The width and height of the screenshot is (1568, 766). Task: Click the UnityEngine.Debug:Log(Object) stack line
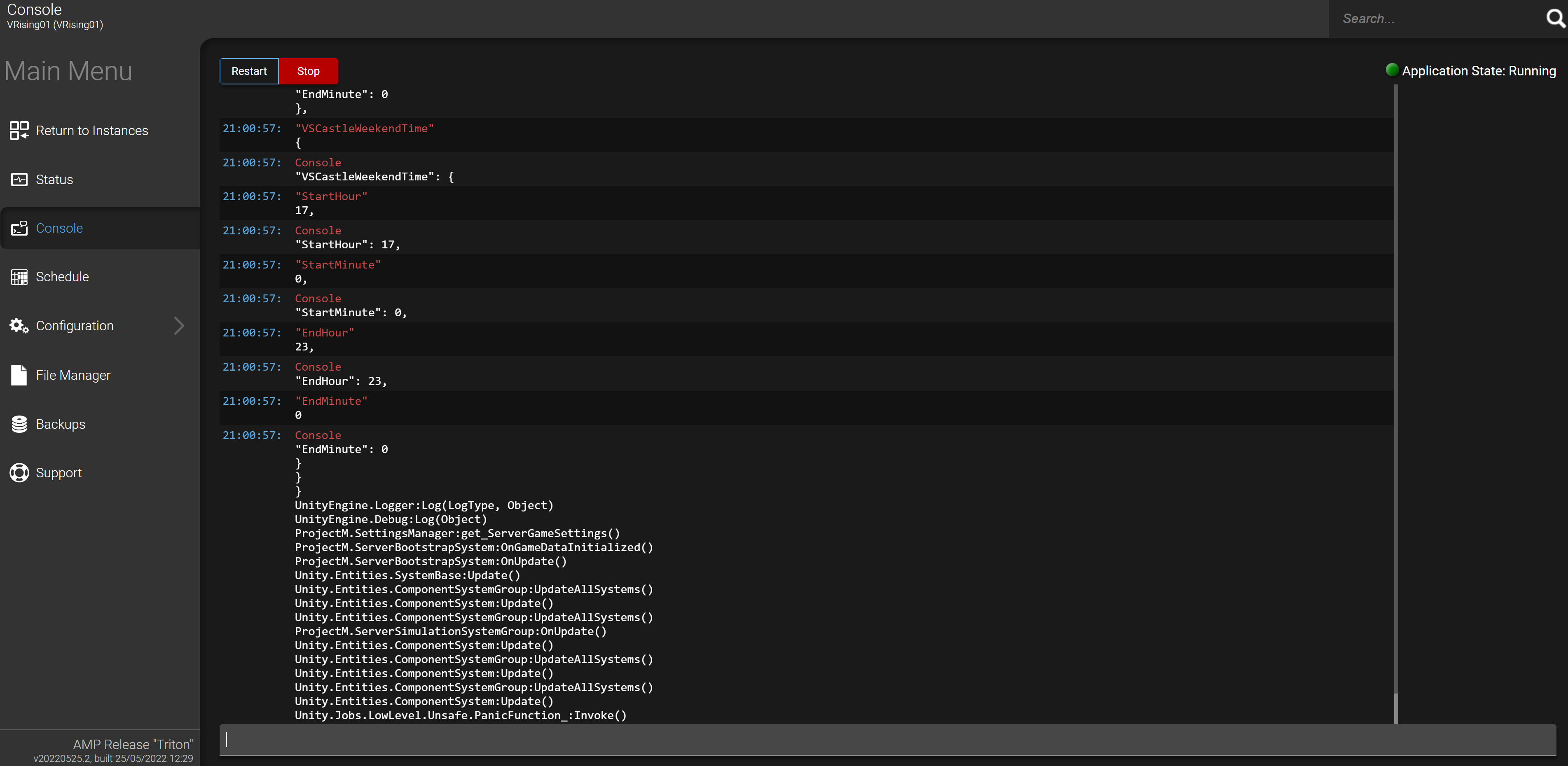[391, 519]
